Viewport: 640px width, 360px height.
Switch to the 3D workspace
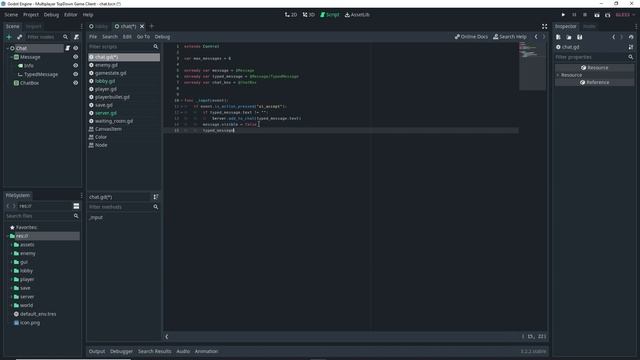(x=309, y=15)
